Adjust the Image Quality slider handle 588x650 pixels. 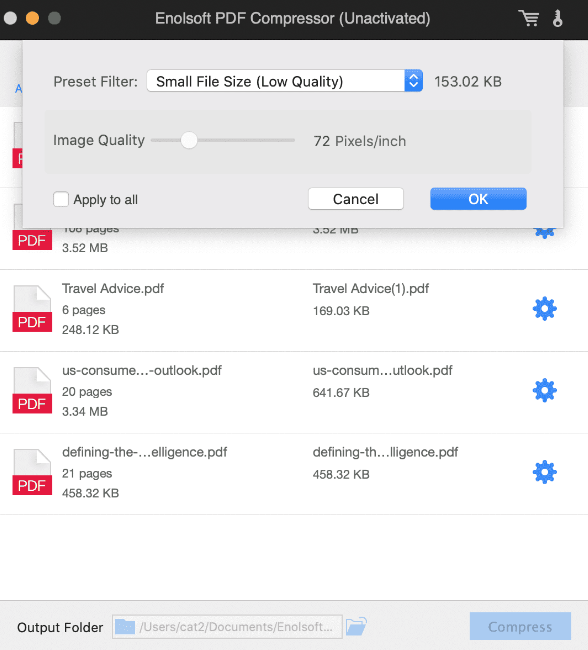click(x=189, y=140)
